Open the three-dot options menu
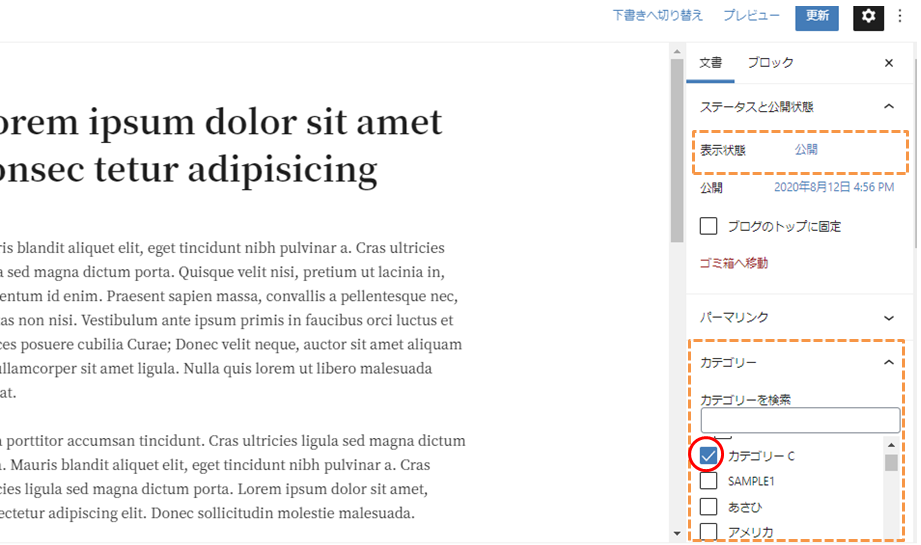 click(900, 16)
